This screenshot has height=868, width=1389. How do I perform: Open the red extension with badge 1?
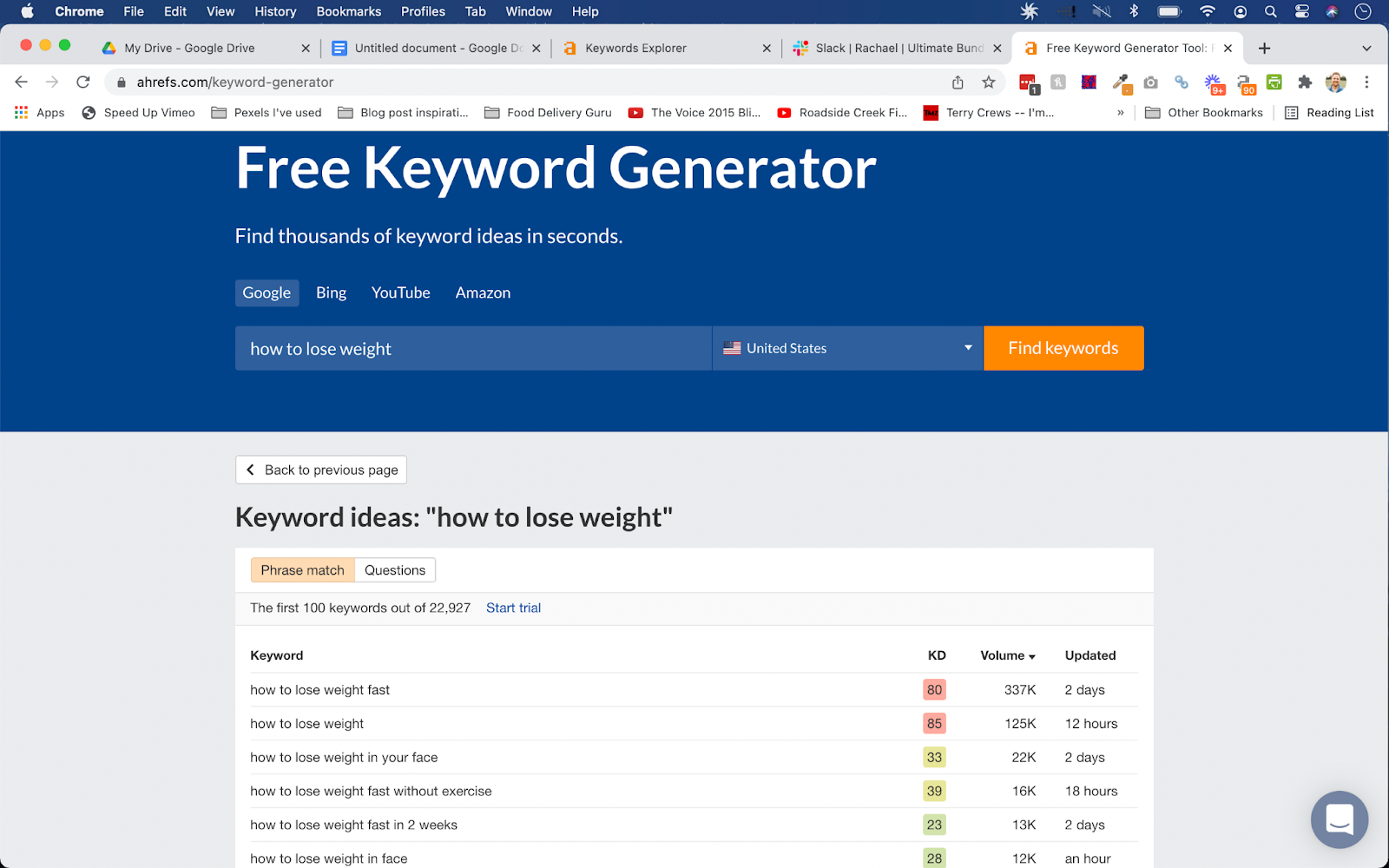(x=1029, y=82)
